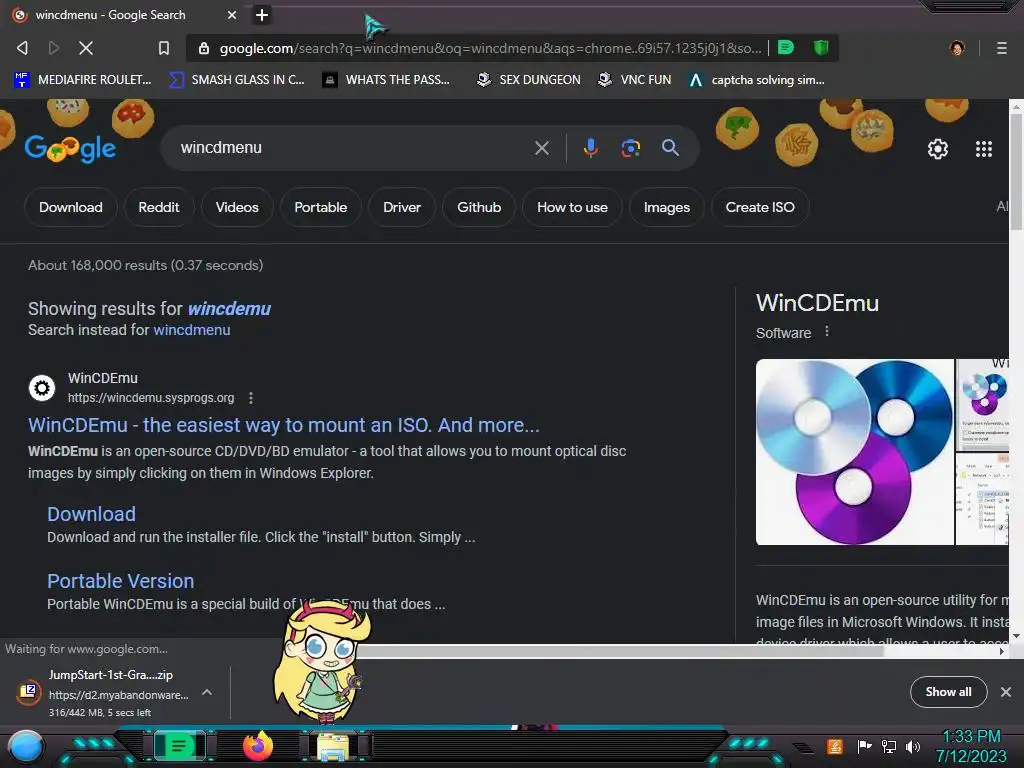The width and height of the screenshot is (1024, 768).
Task: Filter results by Reddit chip
Action: point(159,207)
